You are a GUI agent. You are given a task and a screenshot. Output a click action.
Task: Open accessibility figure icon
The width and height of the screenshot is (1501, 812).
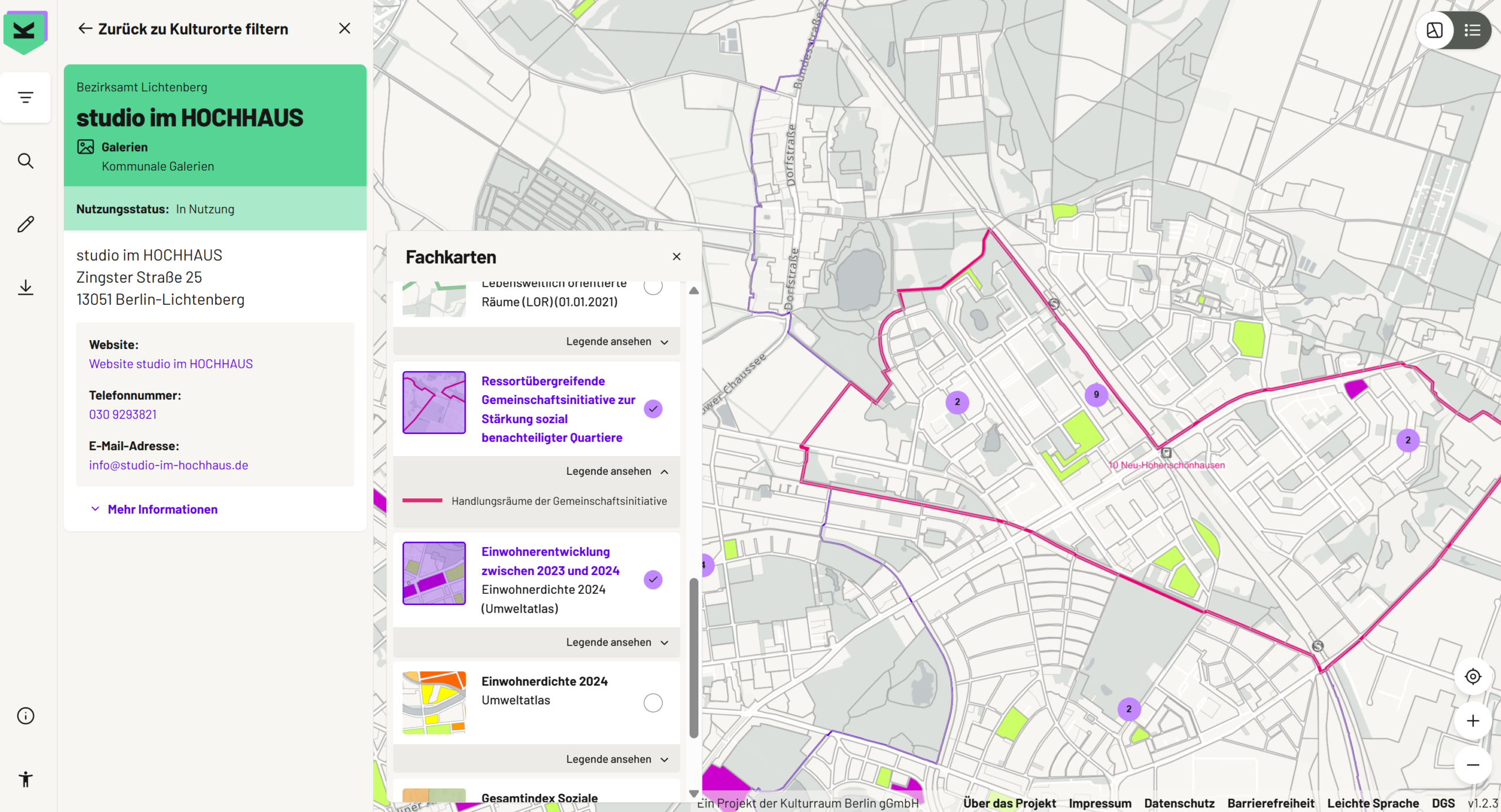click(25, 779)
